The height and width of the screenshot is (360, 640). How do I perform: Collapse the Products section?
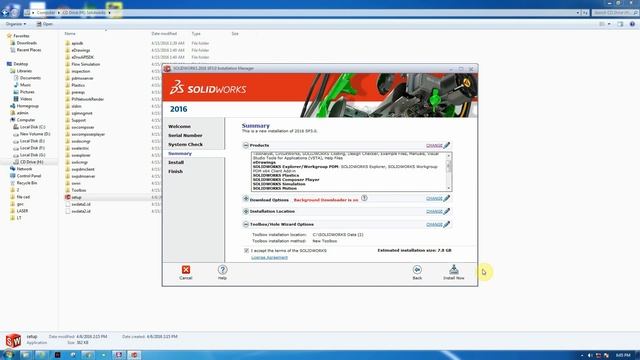pos(246,145)
